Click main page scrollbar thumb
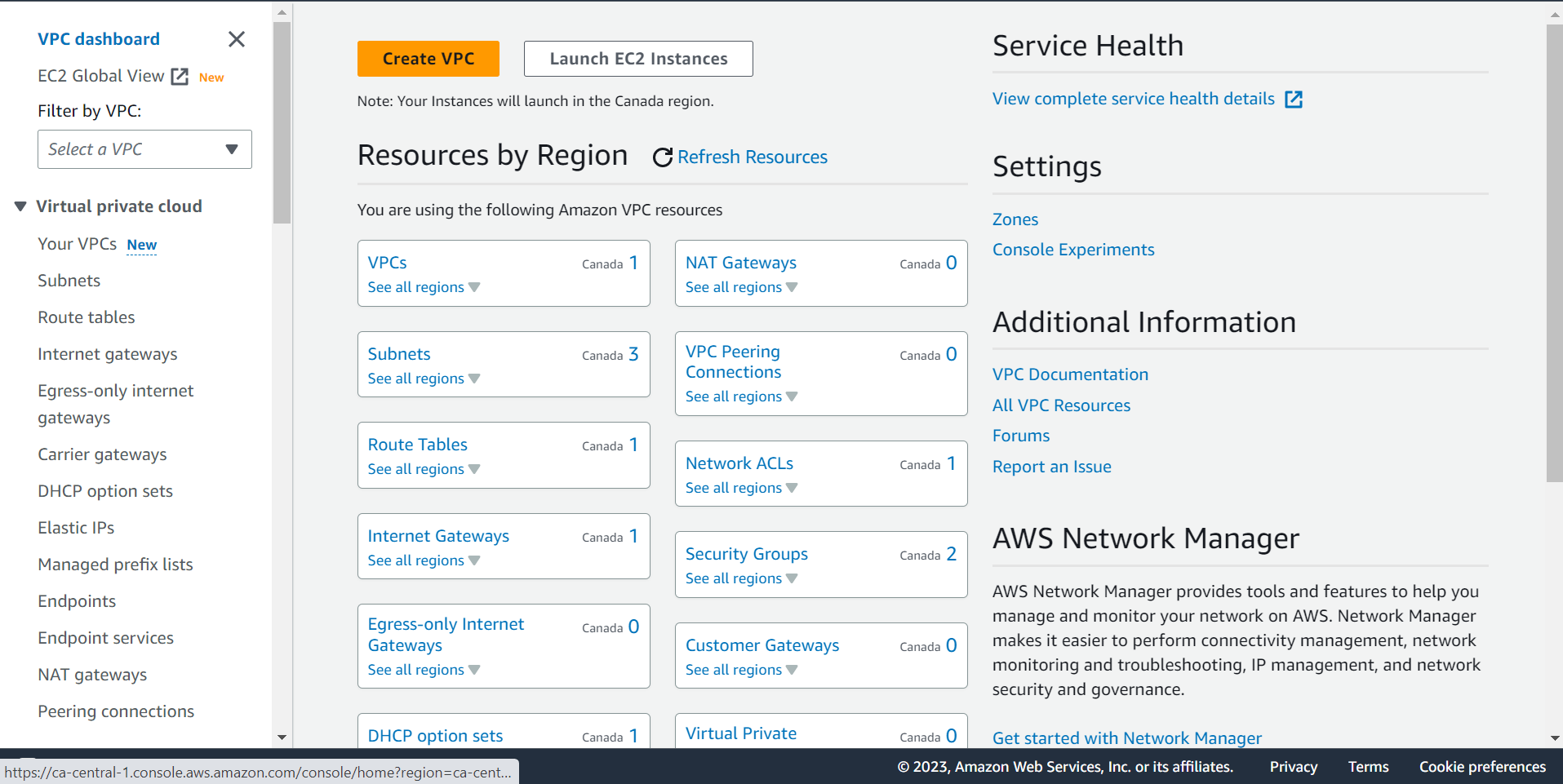1563x784 pixels. click(x=1554, y=253)
